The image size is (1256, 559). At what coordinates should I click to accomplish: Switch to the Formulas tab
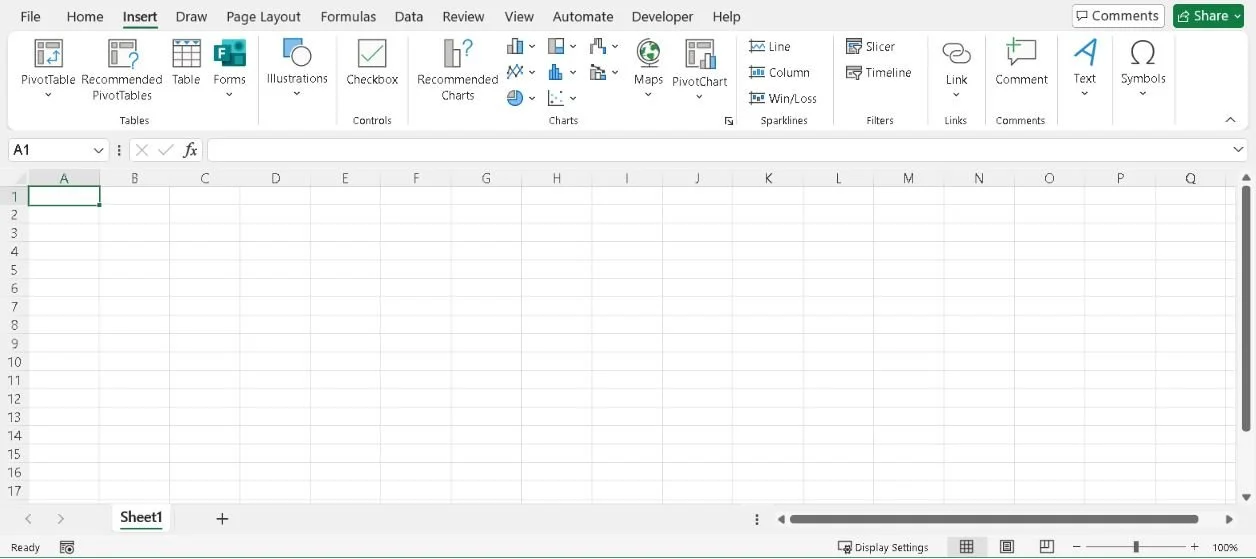pyautogui.click(x=348, y=16)
